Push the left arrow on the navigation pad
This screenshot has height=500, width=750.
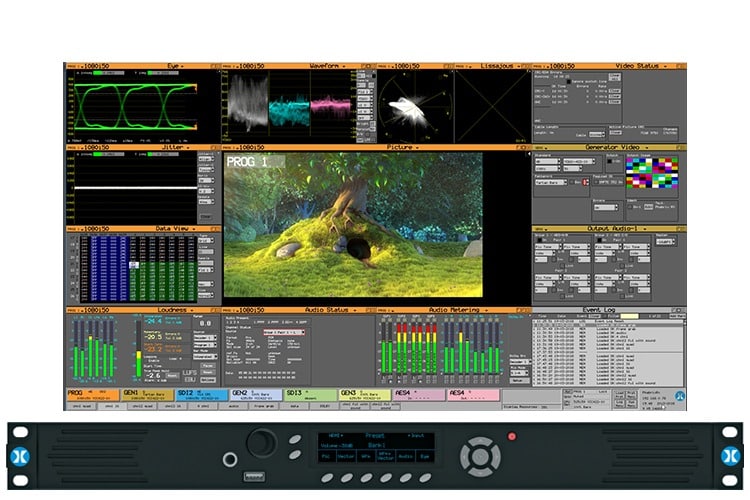click(466, 457)
